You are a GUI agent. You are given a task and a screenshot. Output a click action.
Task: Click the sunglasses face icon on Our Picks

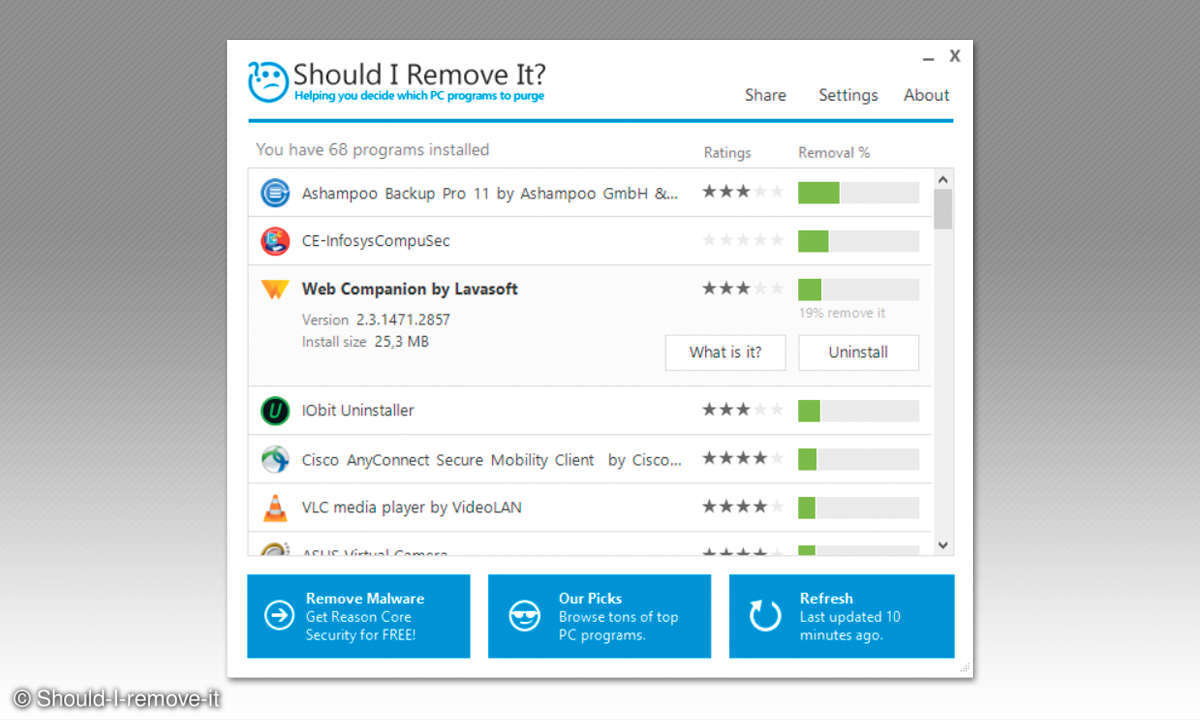[x=524, y=616]
